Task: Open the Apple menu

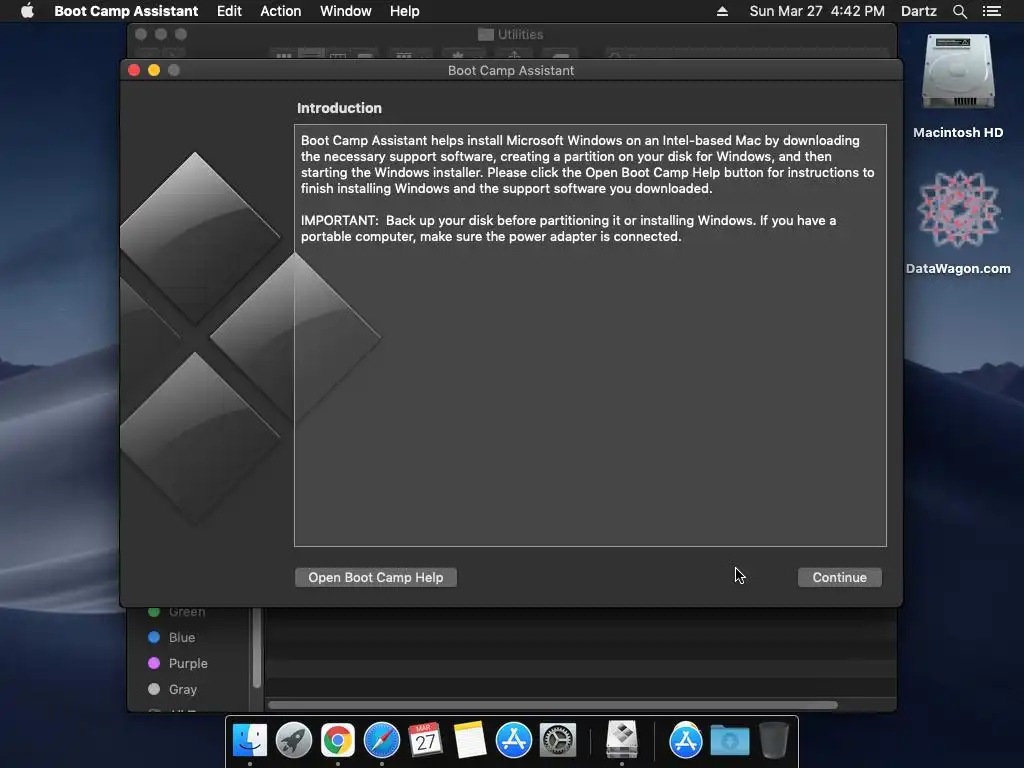Action: pos(27,11)
